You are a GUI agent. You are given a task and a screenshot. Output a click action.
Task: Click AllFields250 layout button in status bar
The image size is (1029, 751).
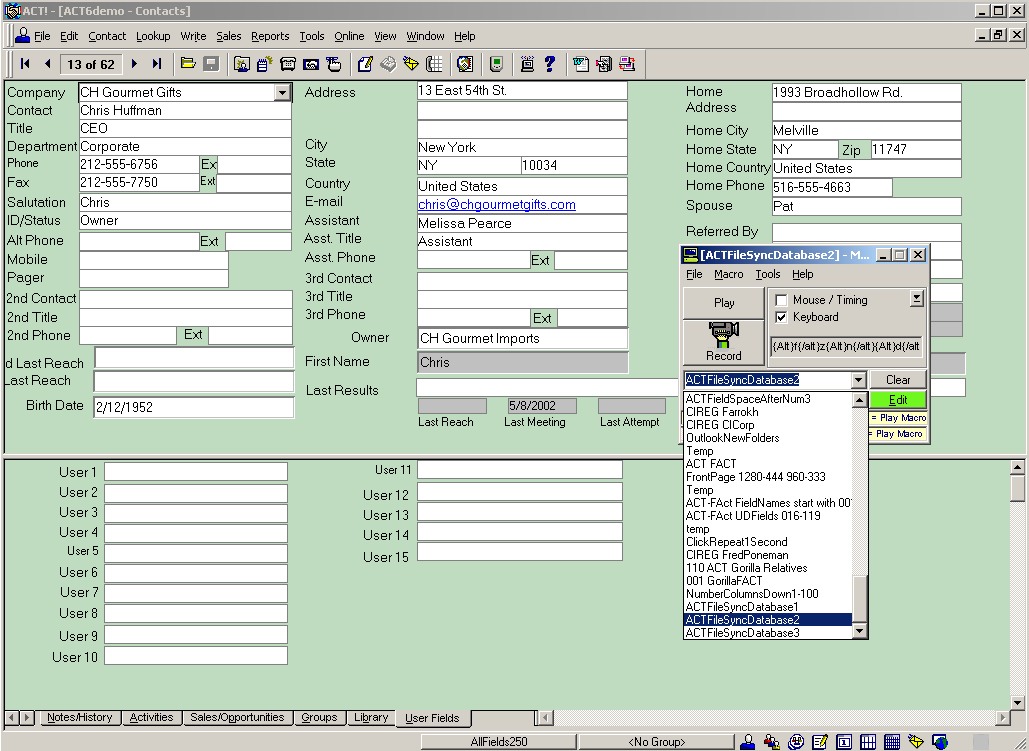(x=499, y=742)
